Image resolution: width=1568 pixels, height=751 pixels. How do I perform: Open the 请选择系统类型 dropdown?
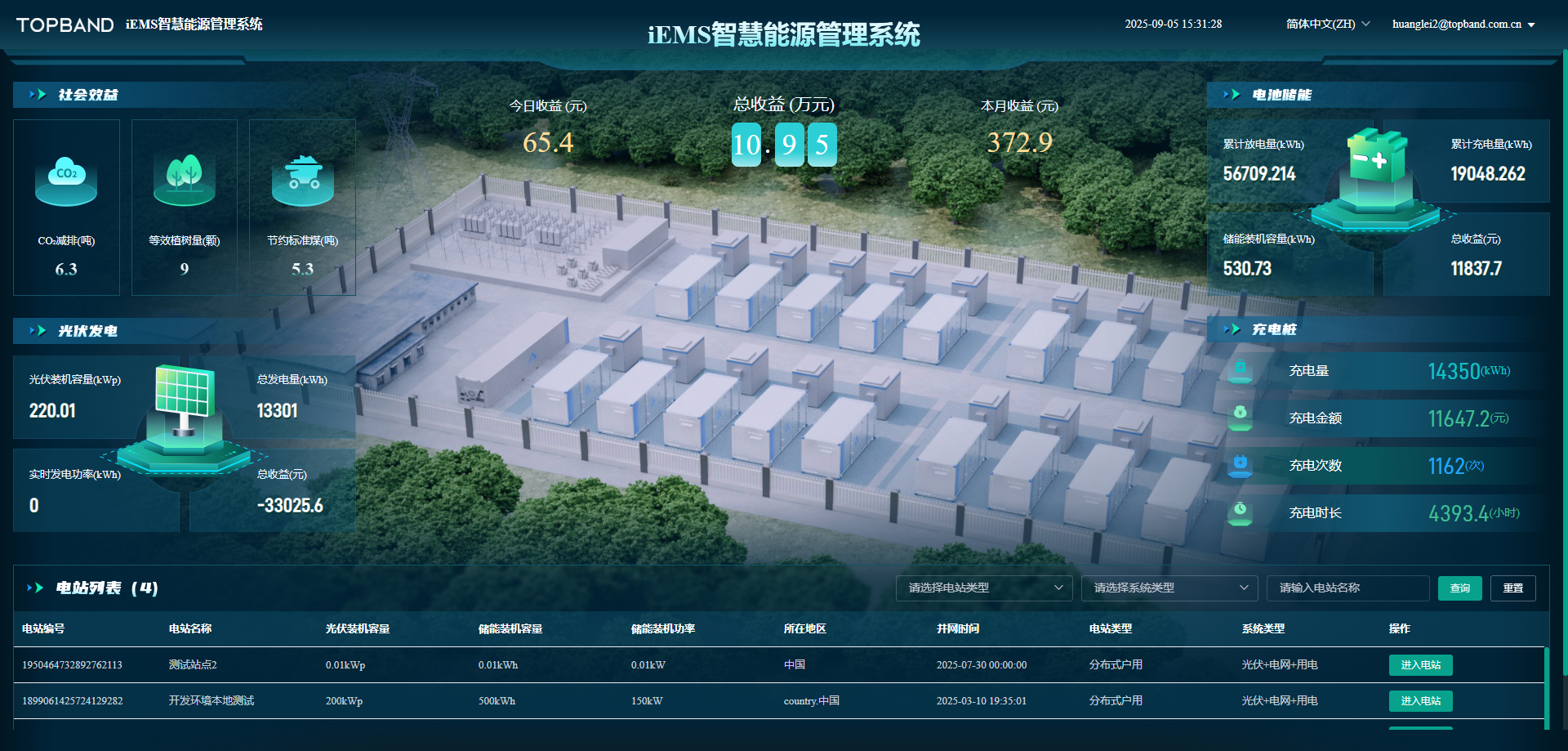1169,588
